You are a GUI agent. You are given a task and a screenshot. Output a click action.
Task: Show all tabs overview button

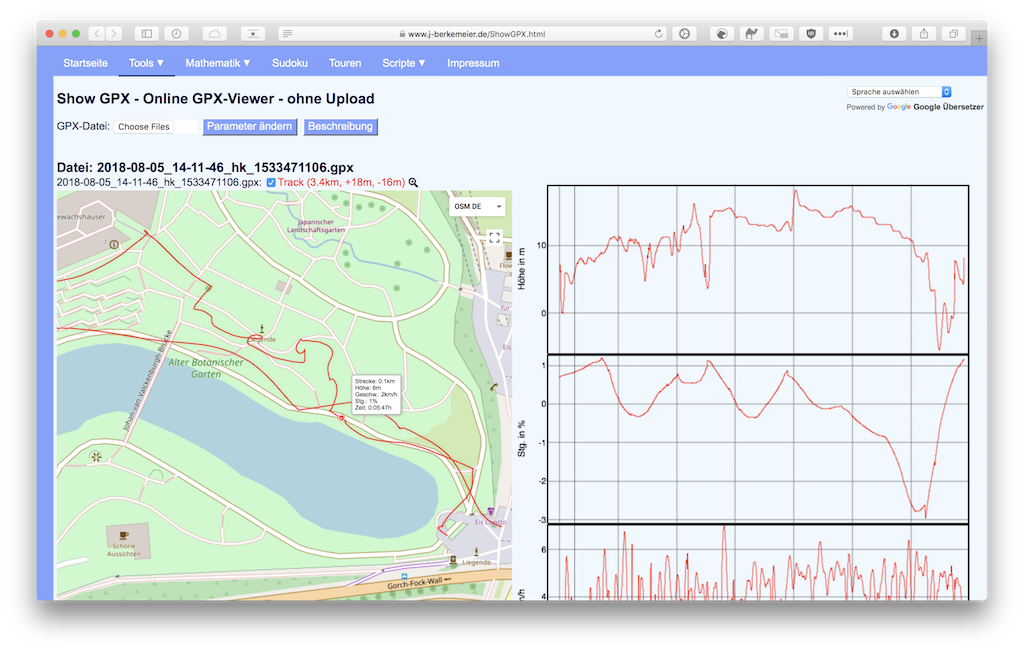pyautogui.click(x=953, y=34)
